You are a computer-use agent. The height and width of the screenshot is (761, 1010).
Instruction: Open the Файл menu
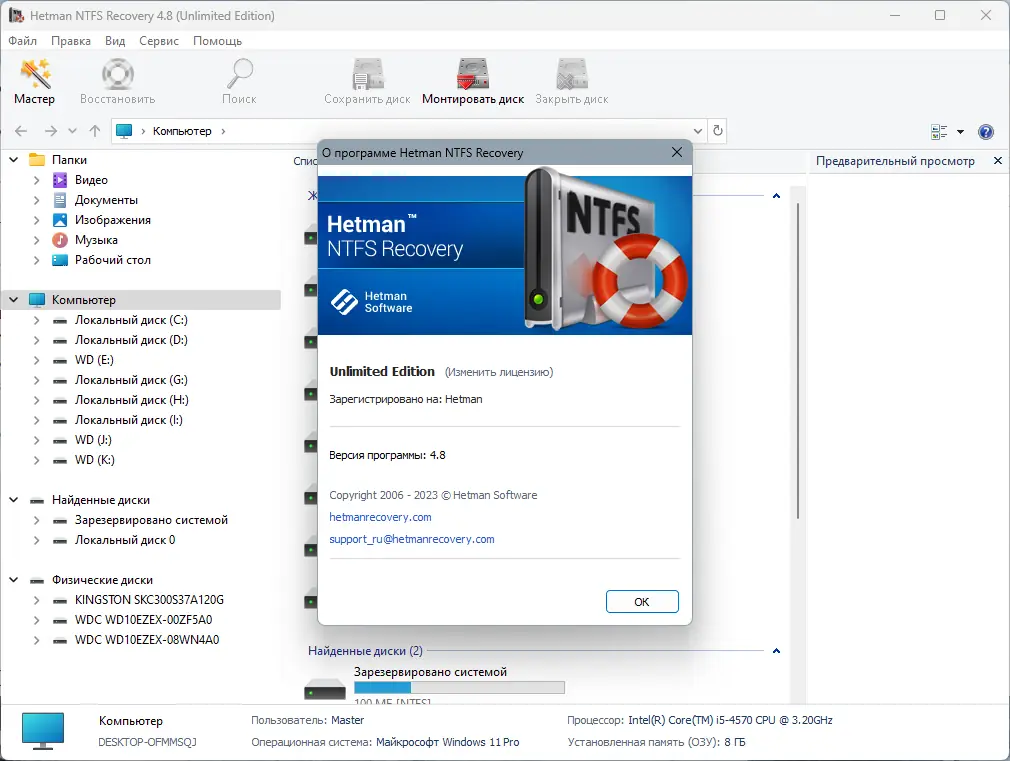[23, 41]
